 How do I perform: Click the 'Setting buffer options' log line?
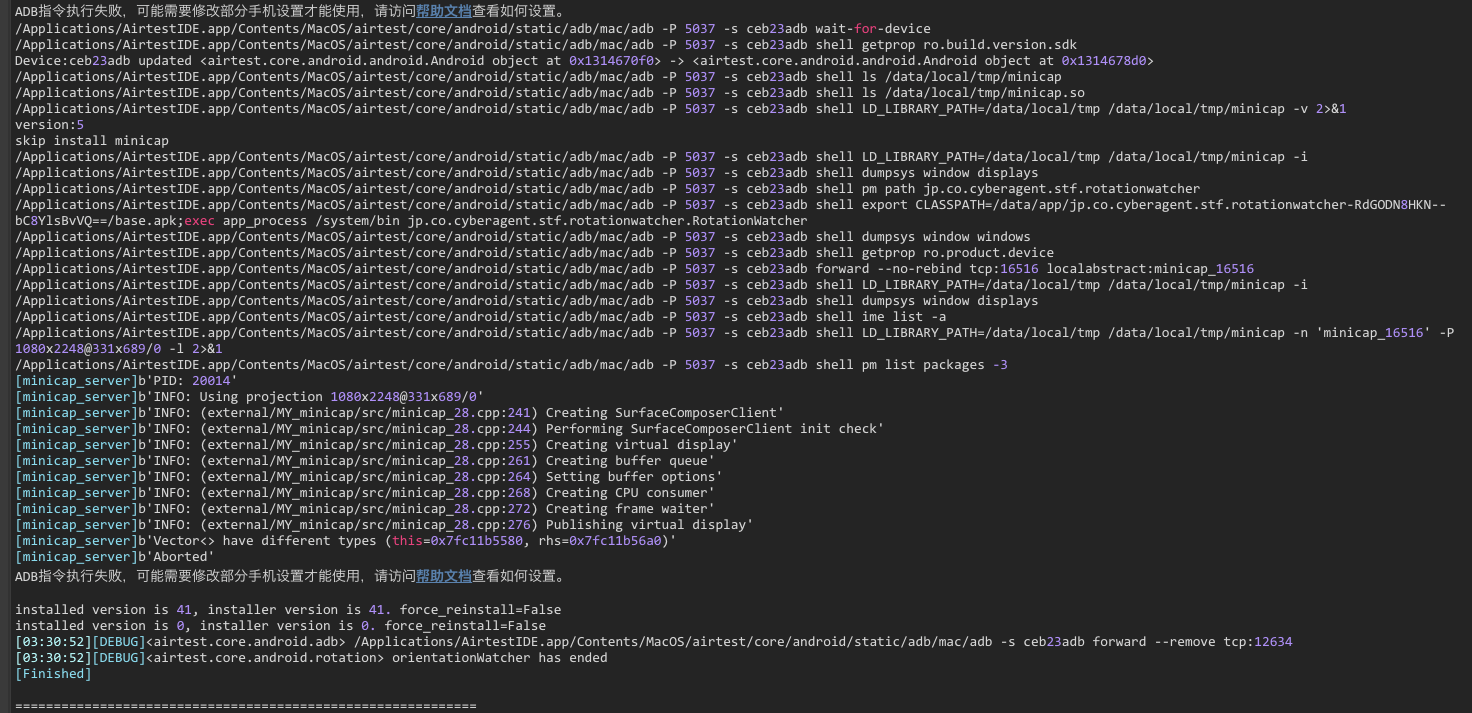tap(369, 477)
